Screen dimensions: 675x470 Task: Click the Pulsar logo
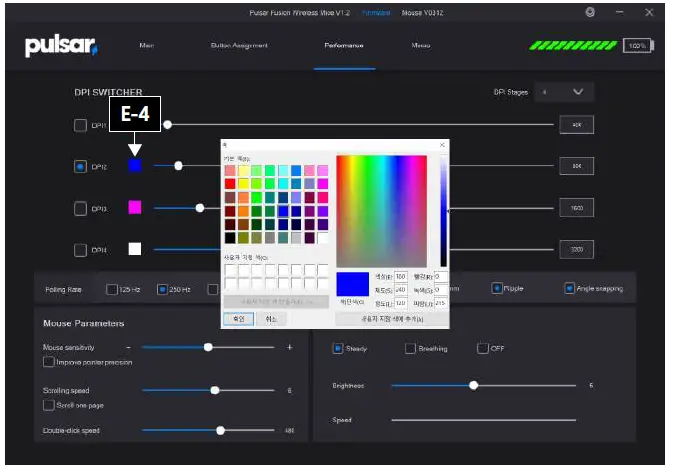[x=62, y=46]
